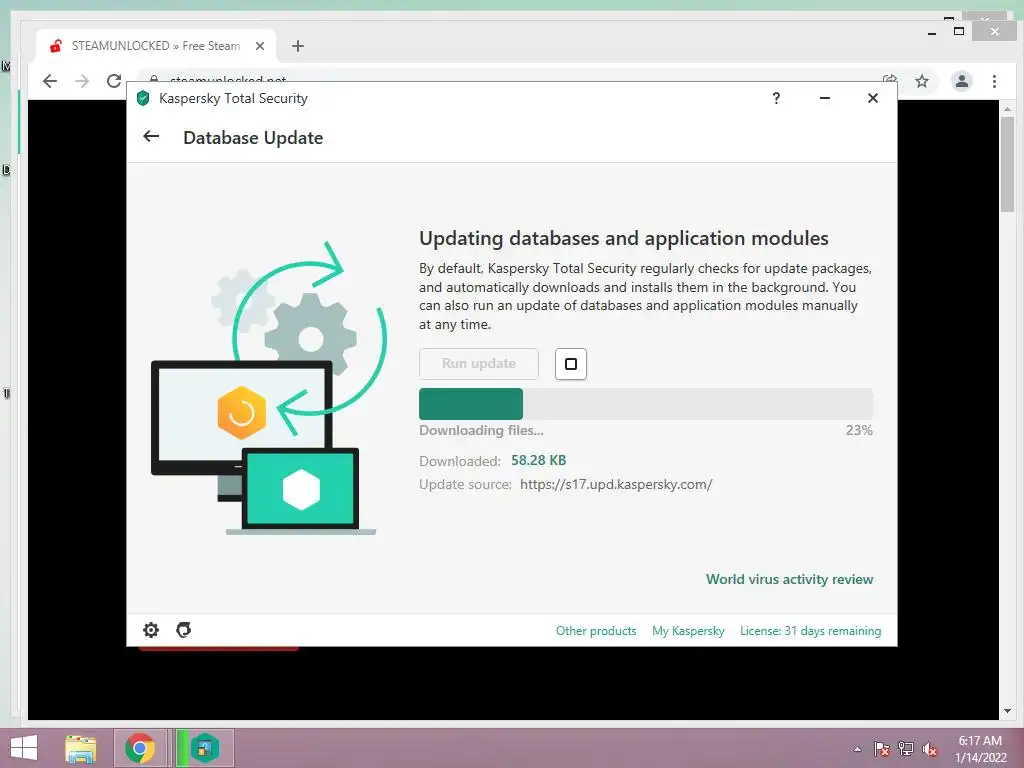Screen dimensions: 1024x768
Task: Open Kaspersky support headset icon
Action: coord(184,630)
